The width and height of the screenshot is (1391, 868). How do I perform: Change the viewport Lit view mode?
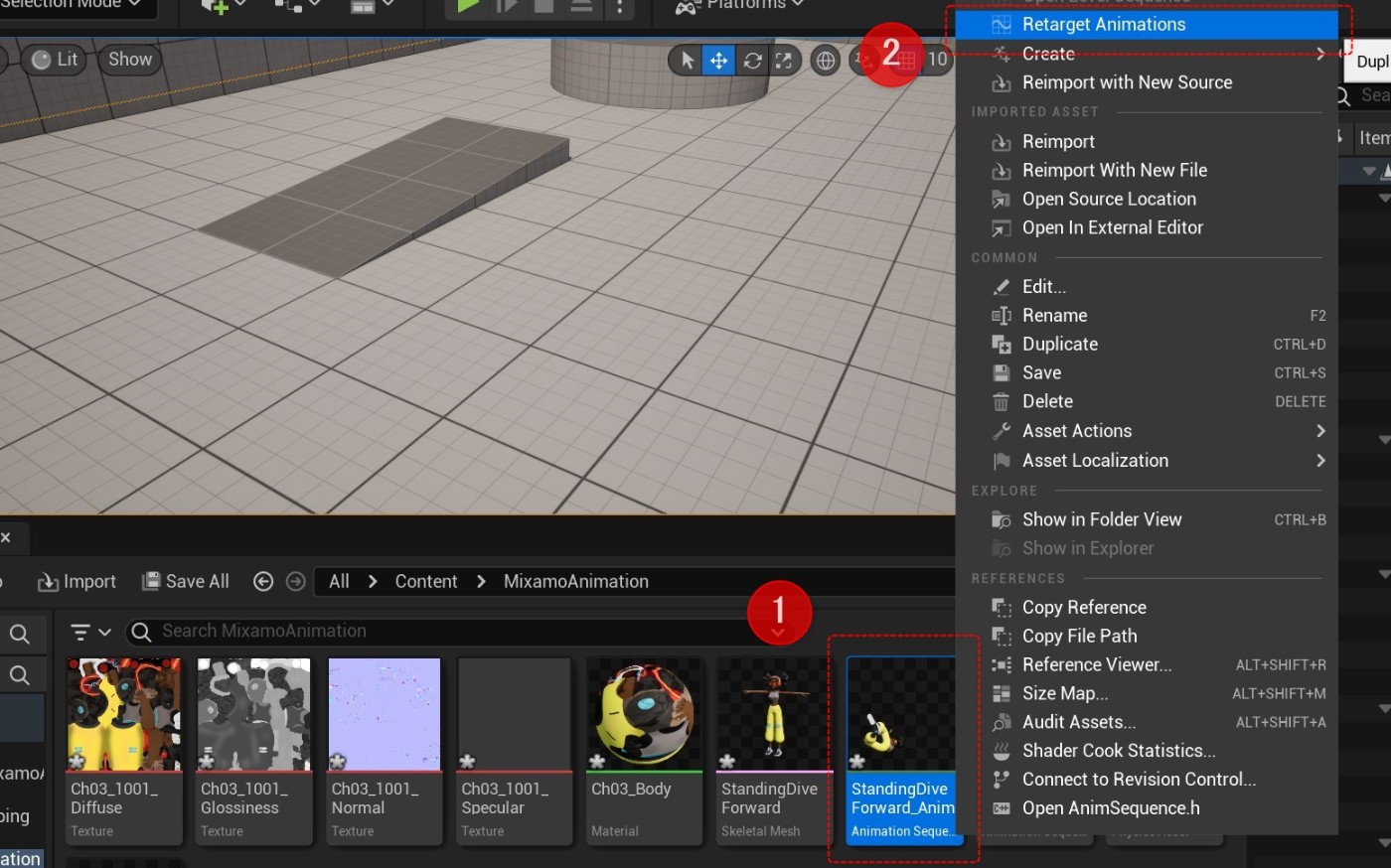click(54, 60)
